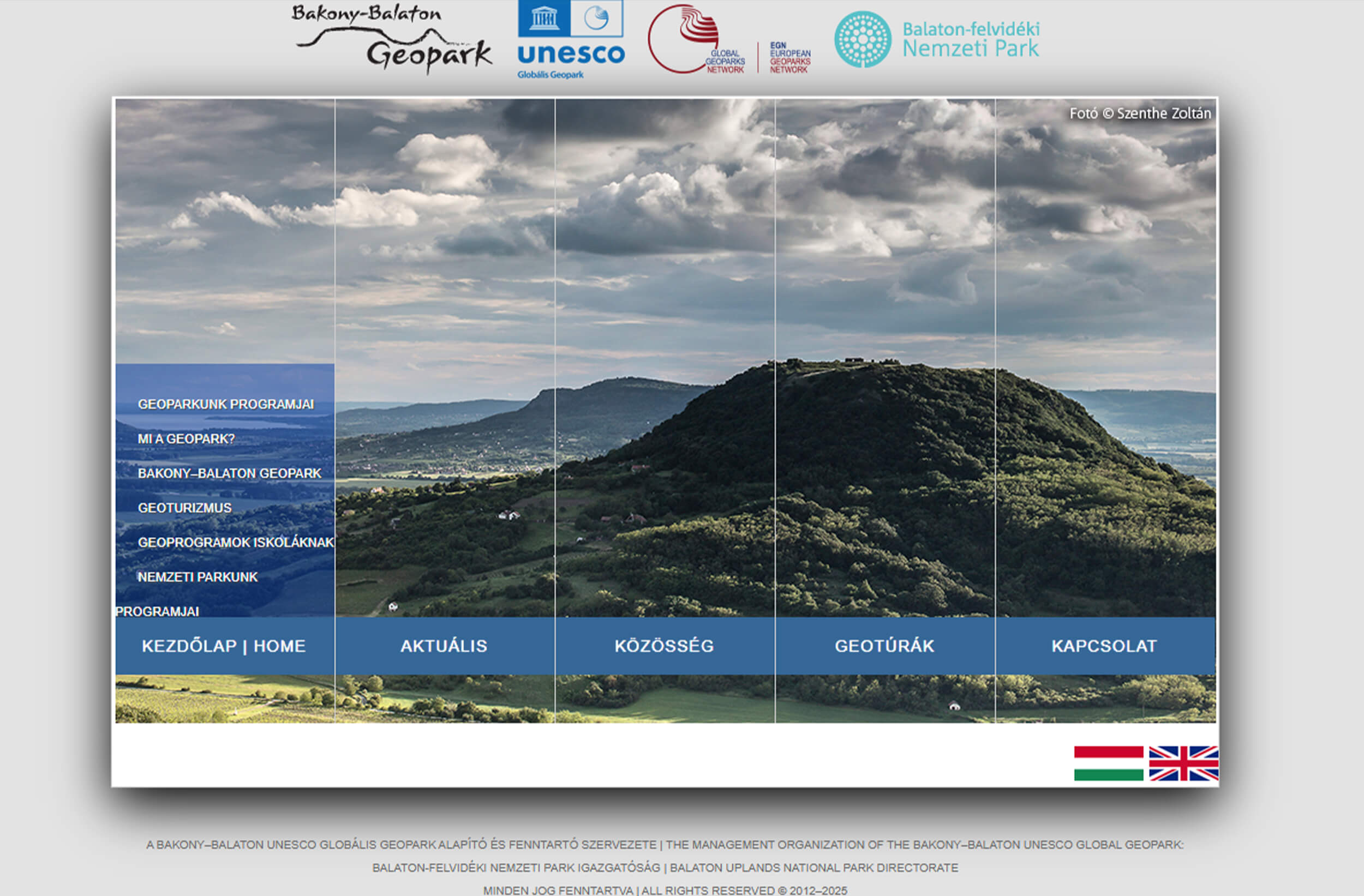1364x896 pixels.
Task: Select the Geoturizmus submenu link
Action: [184, 508]
